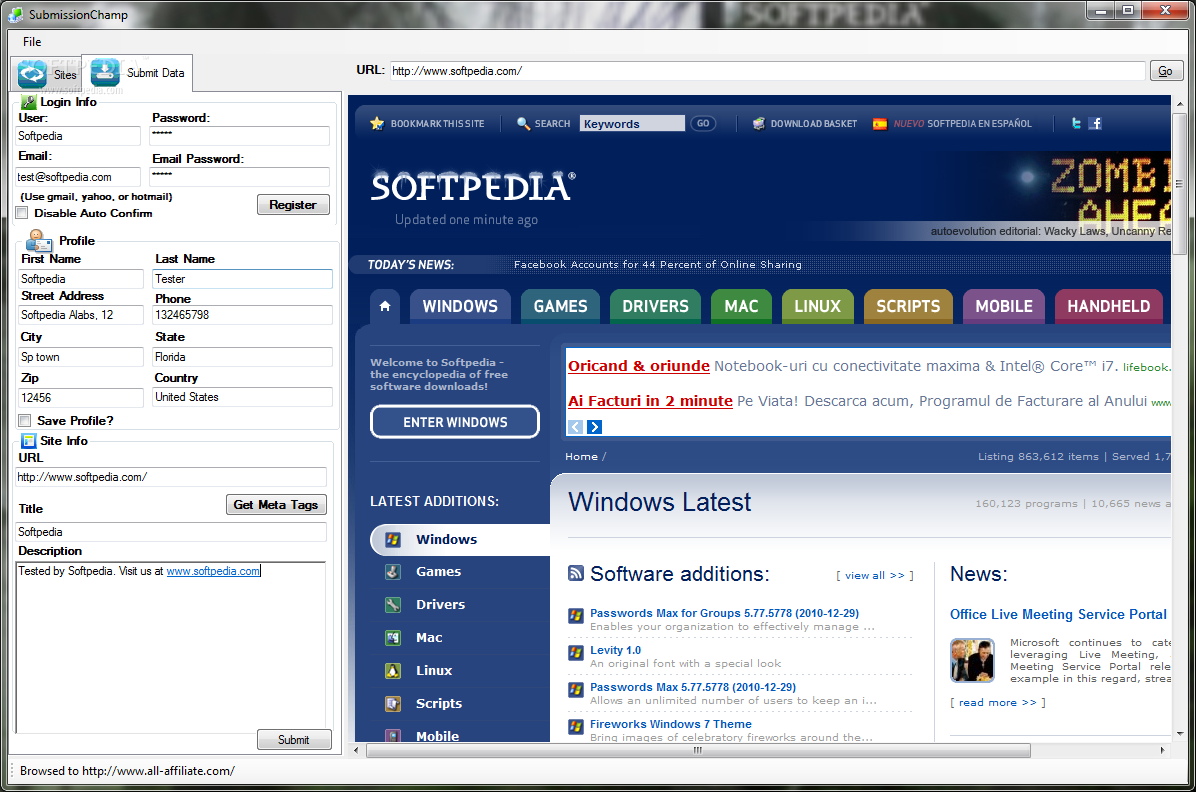Image resolution: width=1196 pixels, height=792 pixels.
Task: Click the Facebook icon
Action: click(1095, 123)
